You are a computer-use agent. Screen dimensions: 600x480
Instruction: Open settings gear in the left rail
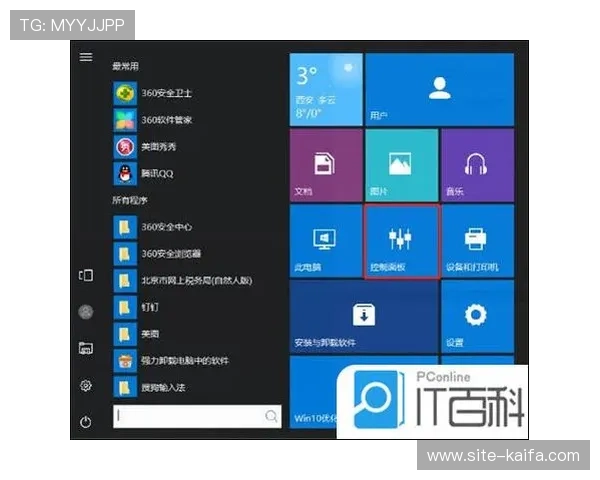86,385
